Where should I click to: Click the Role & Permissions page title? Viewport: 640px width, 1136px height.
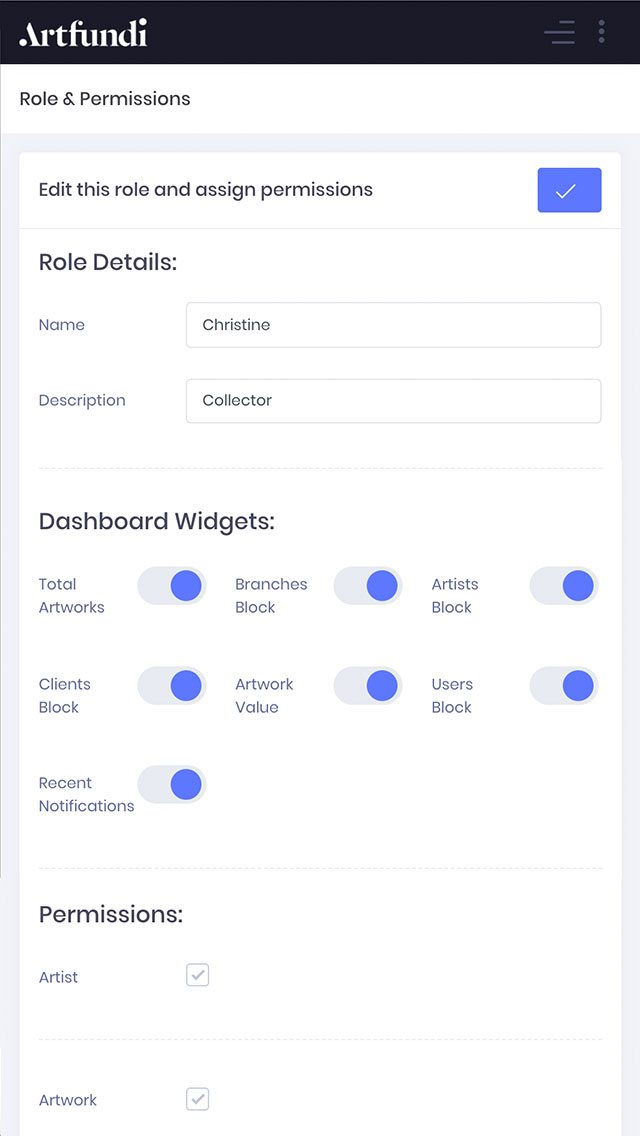point(105,99)
